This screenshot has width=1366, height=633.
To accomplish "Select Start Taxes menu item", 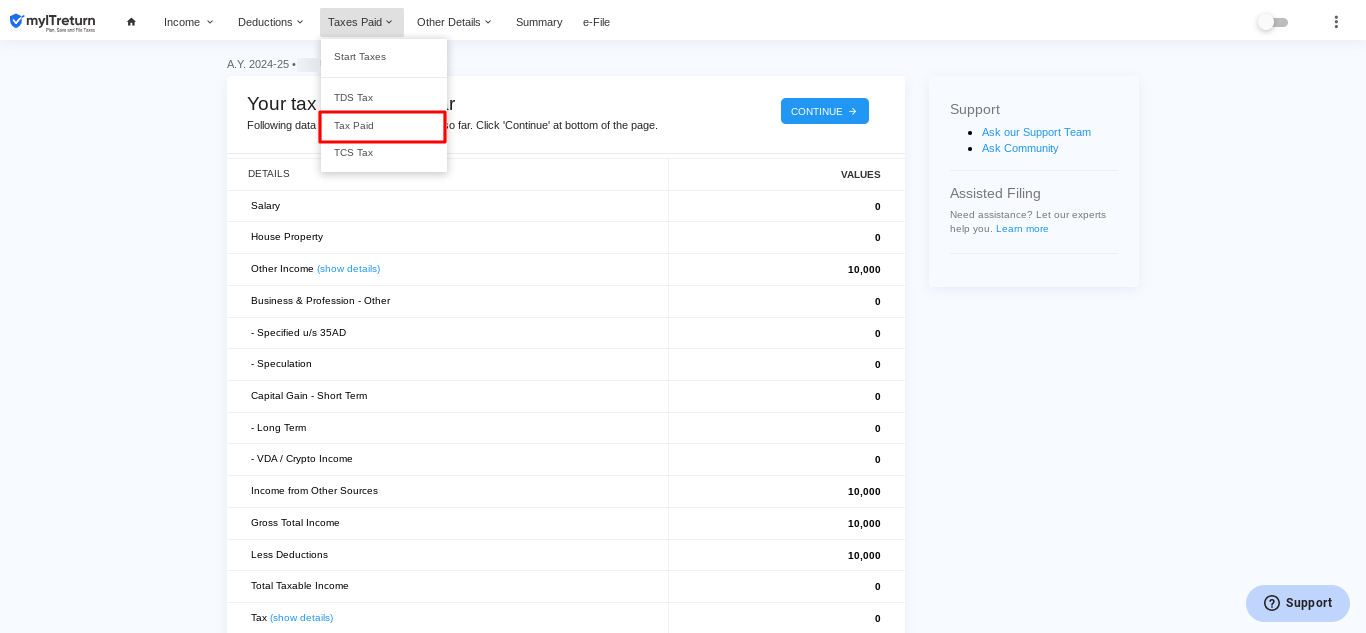I will (x=360, y=57).
